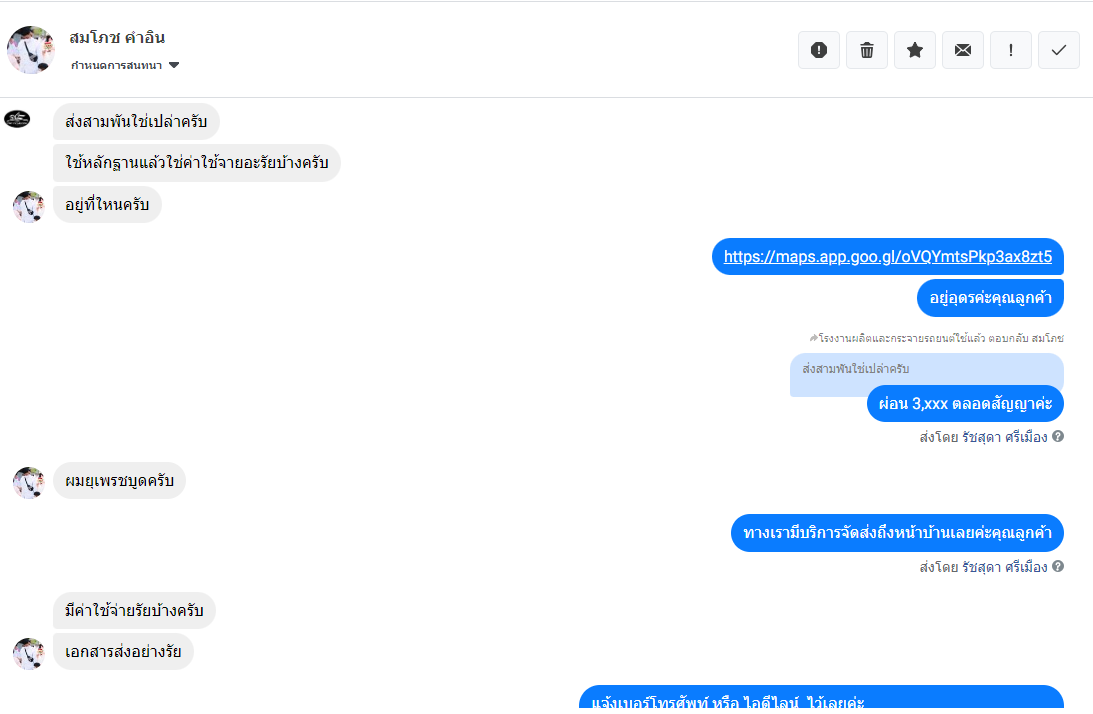Image resolution: width=1093 pixels, height=714 pixels.
Task: Click help icon under delivery service message
Action: 1058,566
